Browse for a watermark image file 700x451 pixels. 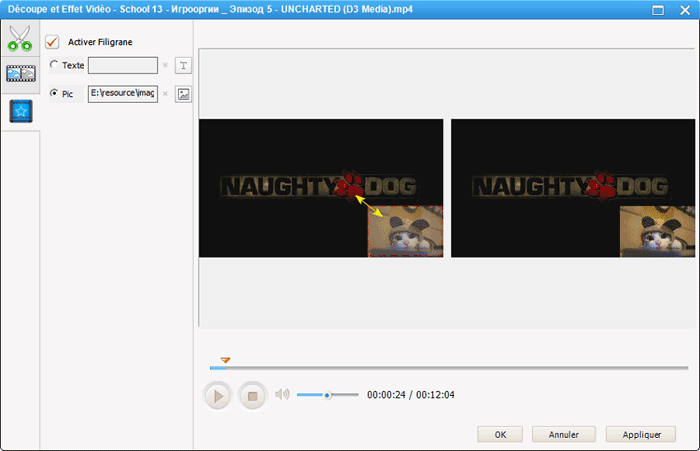183,94
